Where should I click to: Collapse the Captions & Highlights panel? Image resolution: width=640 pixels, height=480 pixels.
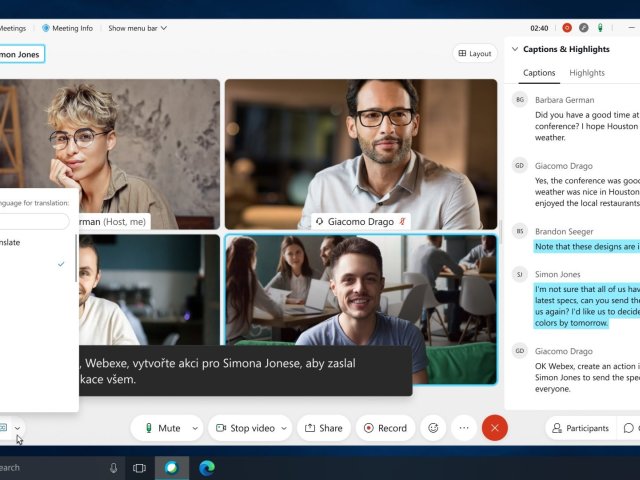515,49
